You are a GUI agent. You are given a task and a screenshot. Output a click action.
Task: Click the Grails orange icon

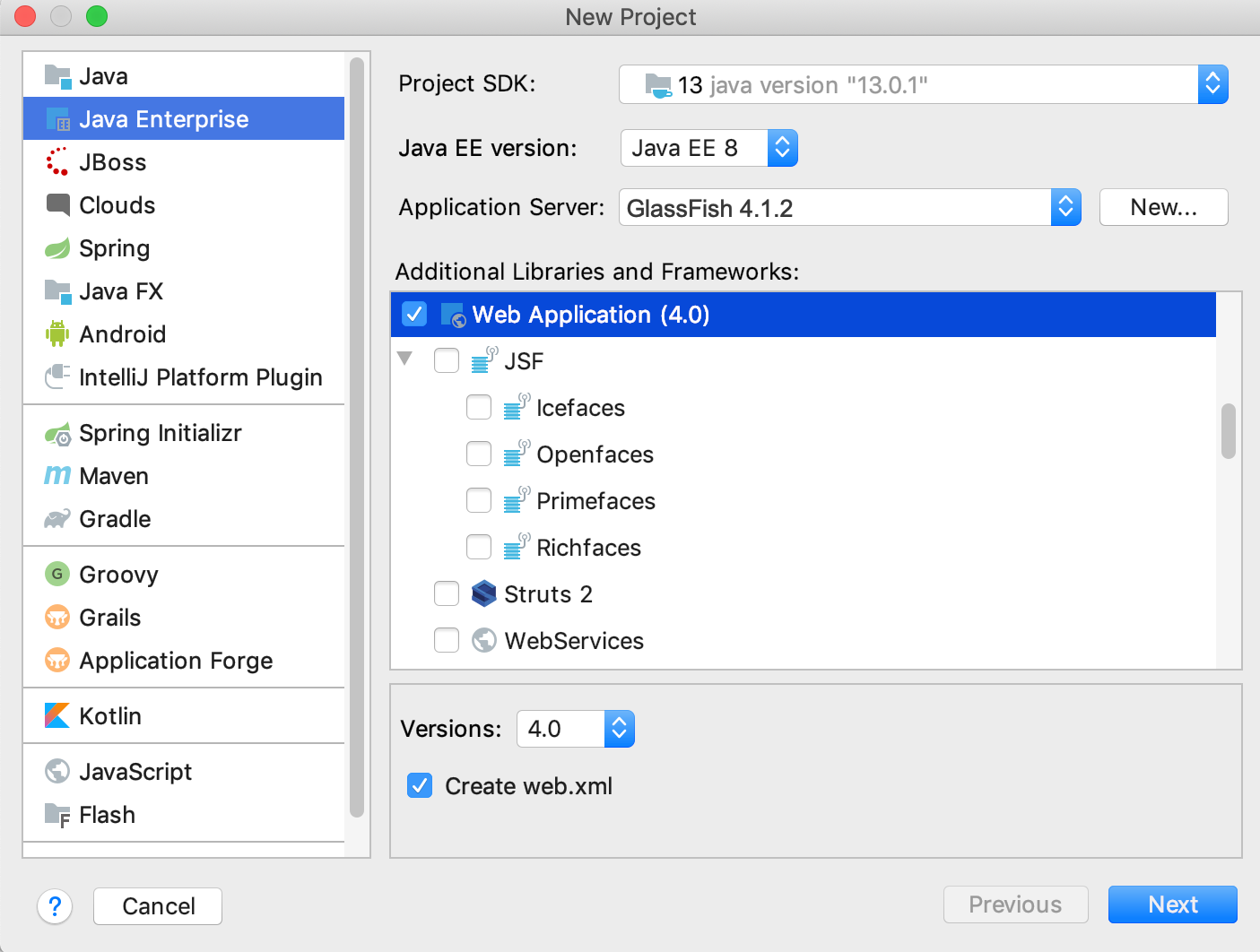pyautogui.click(x=57, y=617)
